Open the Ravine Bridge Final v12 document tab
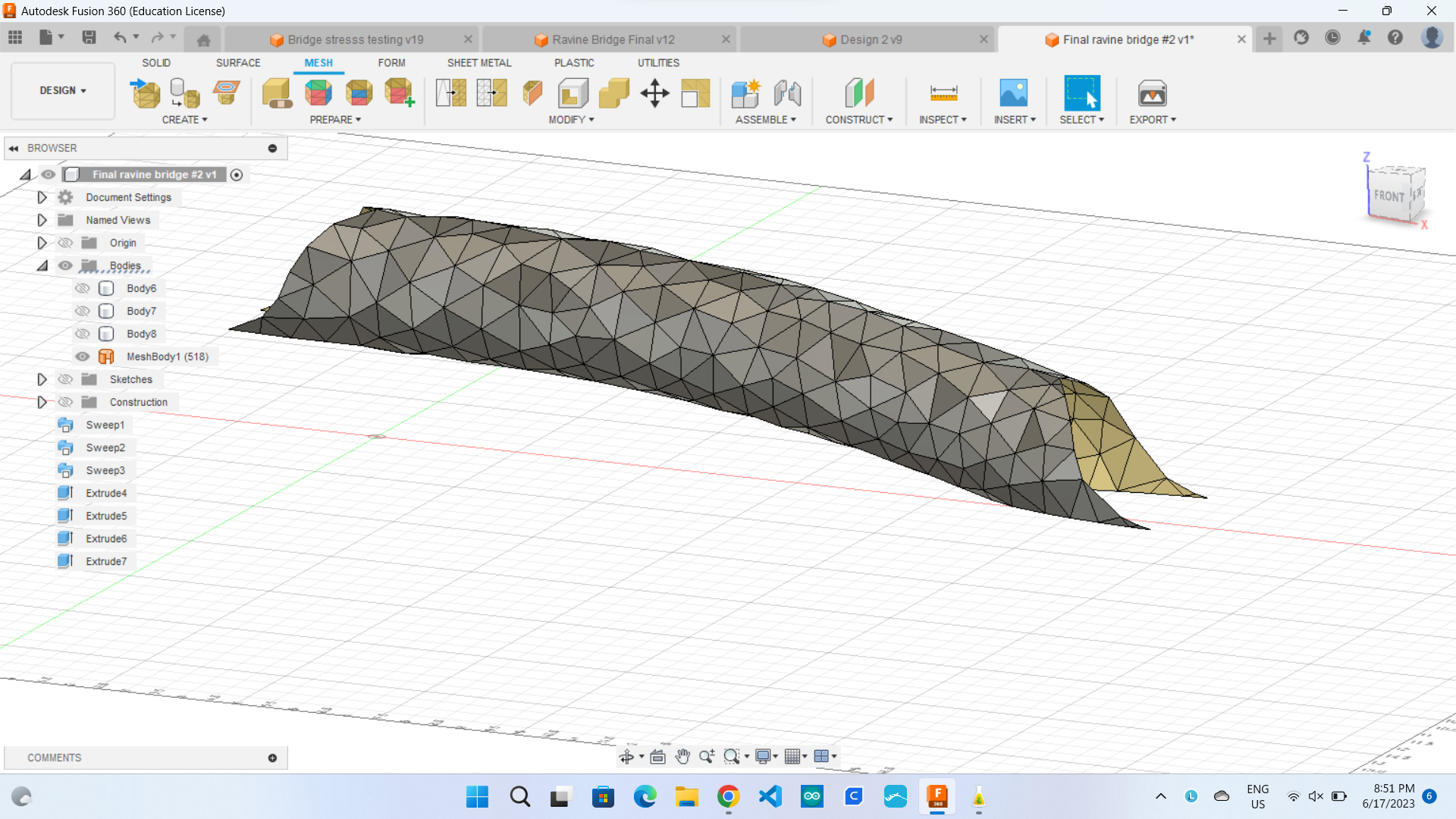1456x819 pixels. pos(614,39)
